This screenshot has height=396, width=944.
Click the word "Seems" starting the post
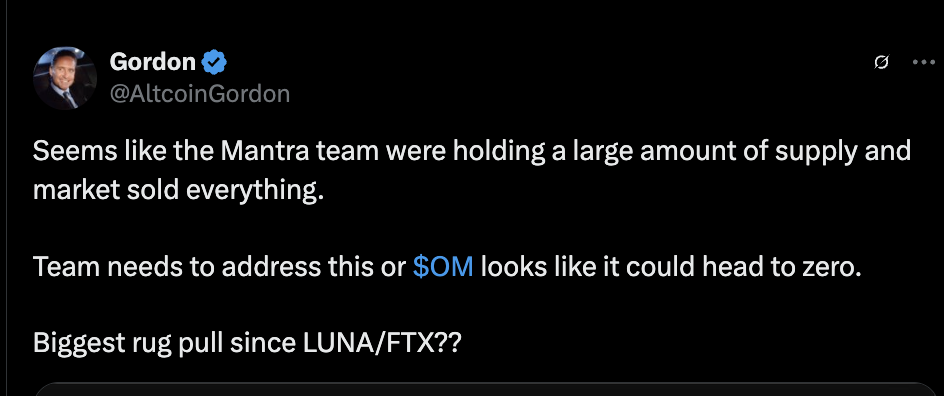click(x=66, y=151)
